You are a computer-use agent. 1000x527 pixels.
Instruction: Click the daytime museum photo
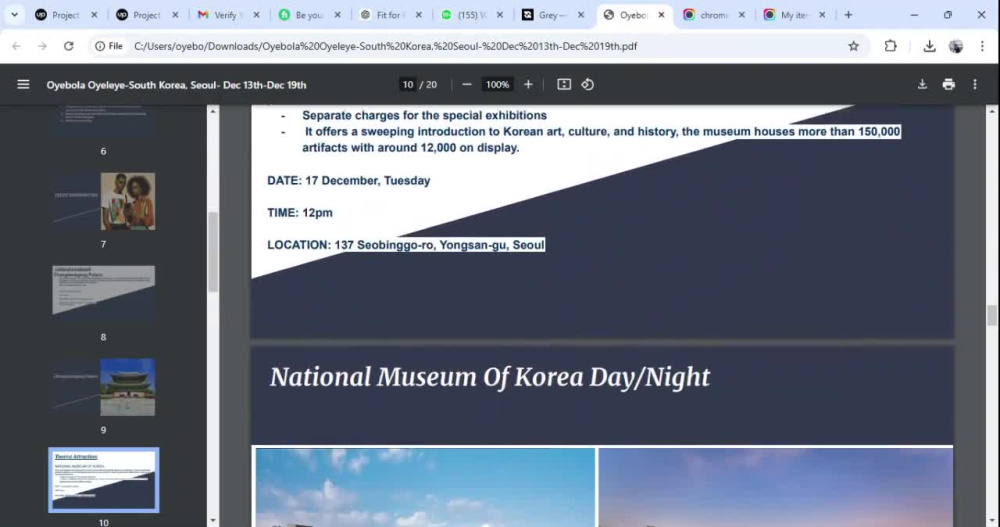point(425,487)
